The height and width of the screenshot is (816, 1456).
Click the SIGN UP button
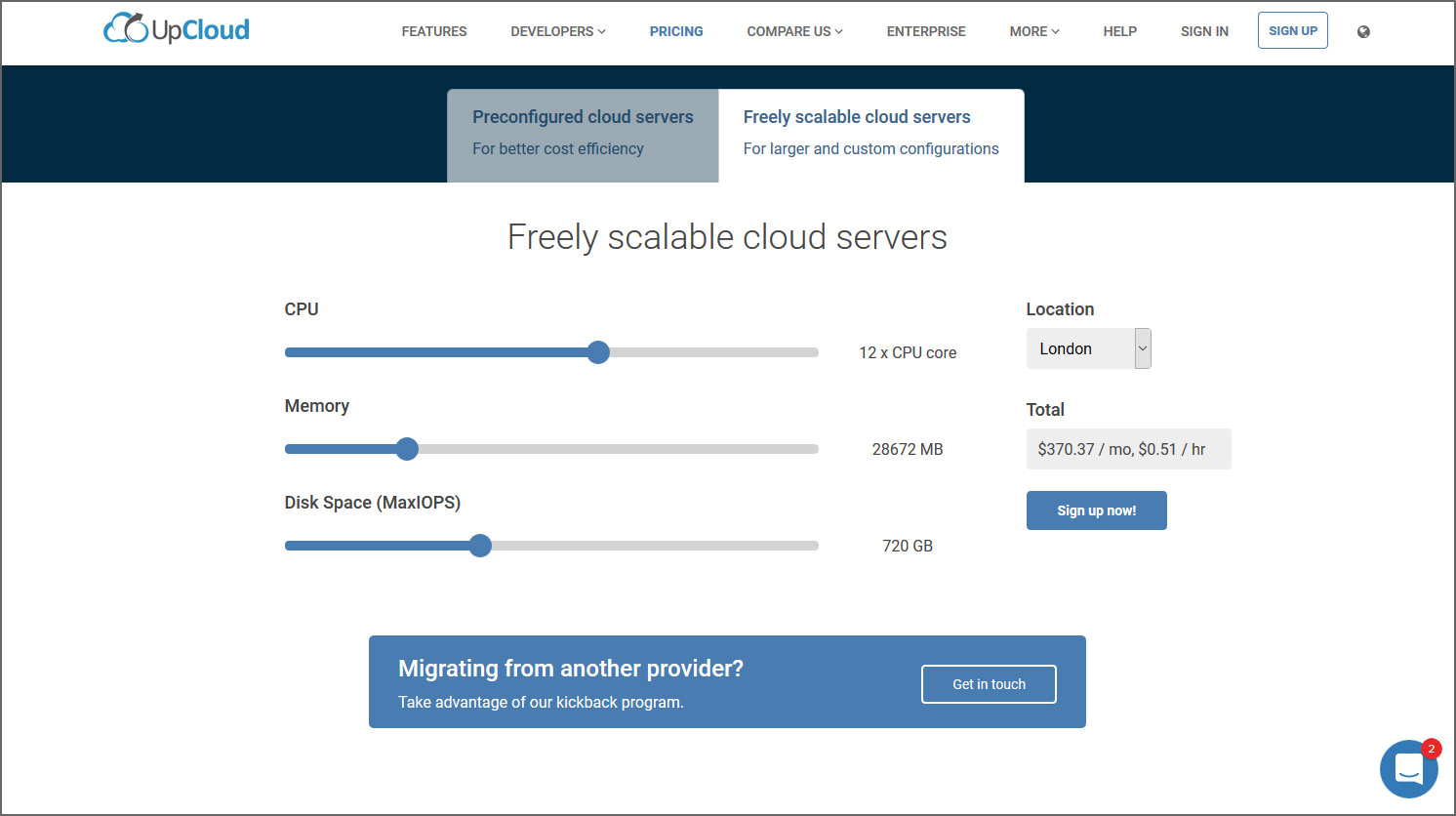coord(1293,30)
